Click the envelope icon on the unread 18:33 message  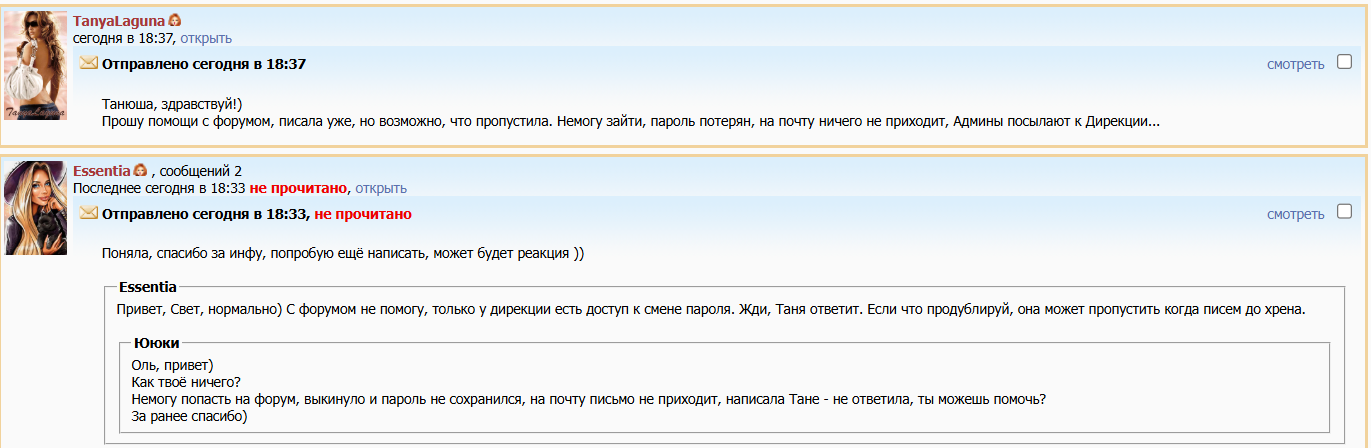tap(89, 213)
